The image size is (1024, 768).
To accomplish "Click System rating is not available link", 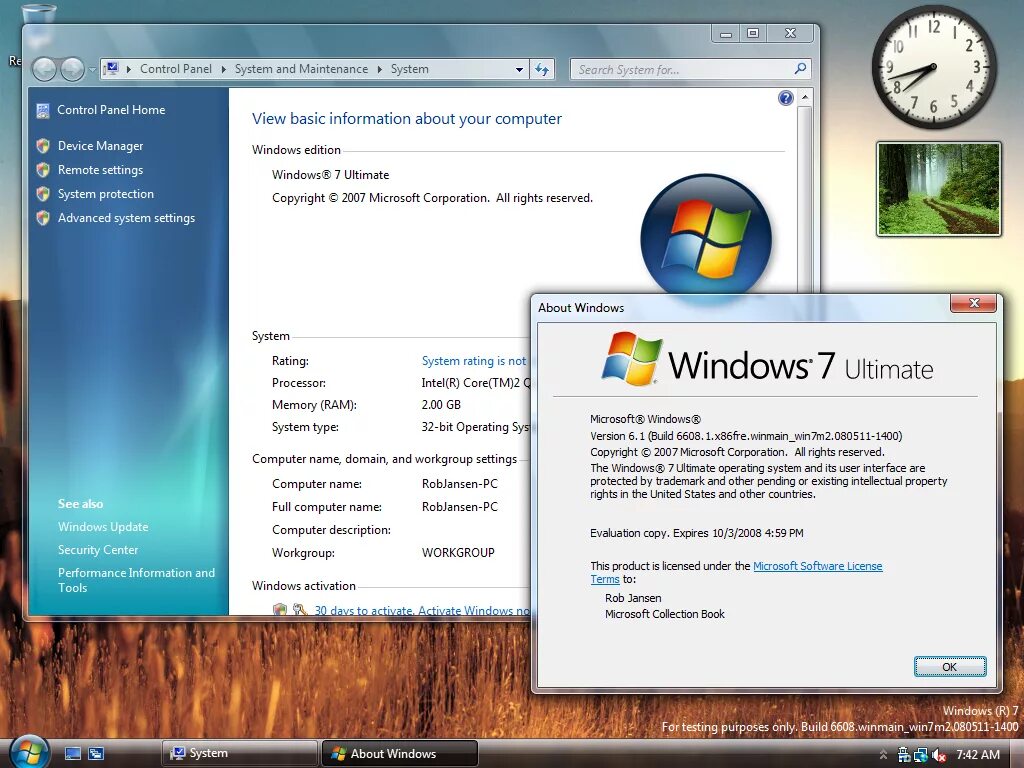I will tap(474, 360).
